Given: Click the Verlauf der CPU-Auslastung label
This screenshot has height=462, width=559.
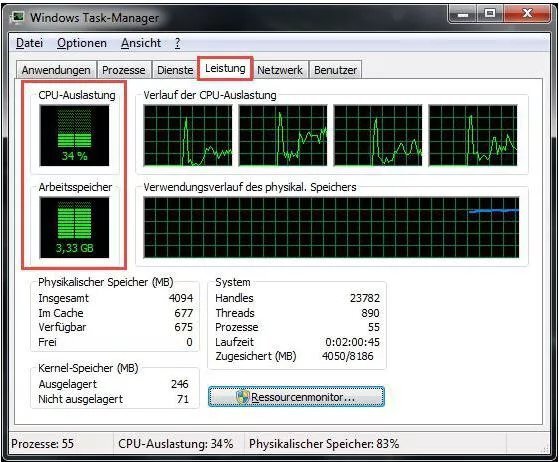Looking at the screenshot, I should click(x=210, y=95).
